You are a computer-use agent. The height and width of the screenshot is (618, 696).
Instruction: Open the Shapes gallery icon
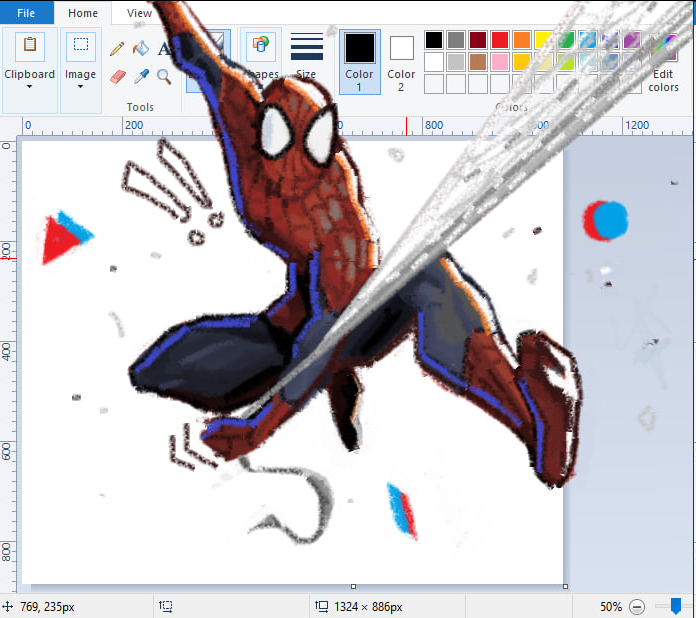point(261,45)
